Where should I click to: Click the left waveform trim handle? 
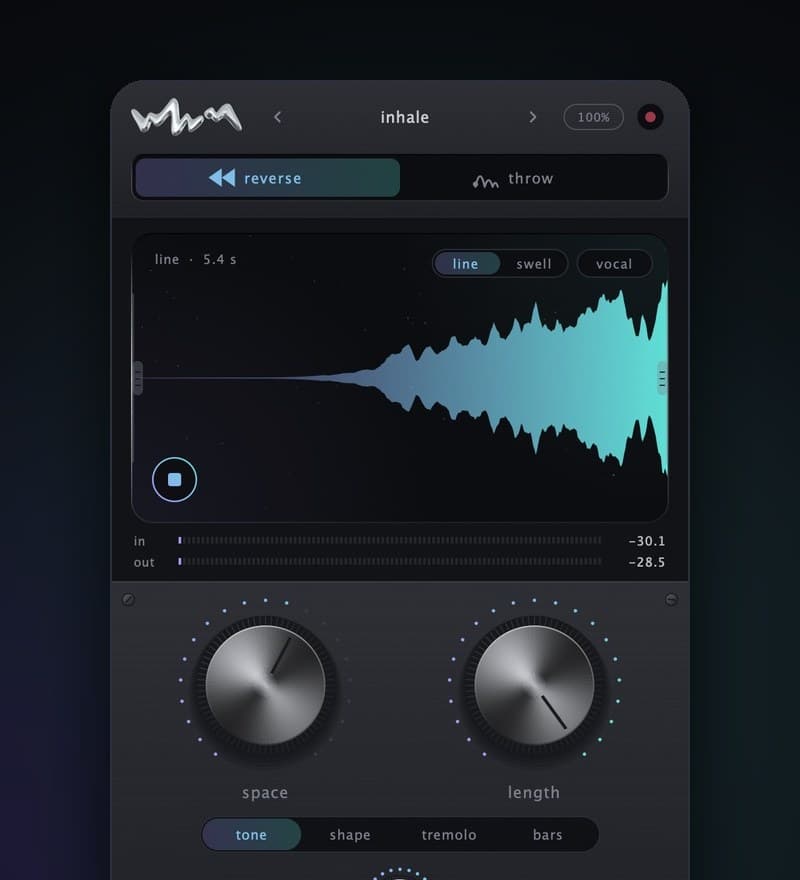tap(138, 378)
